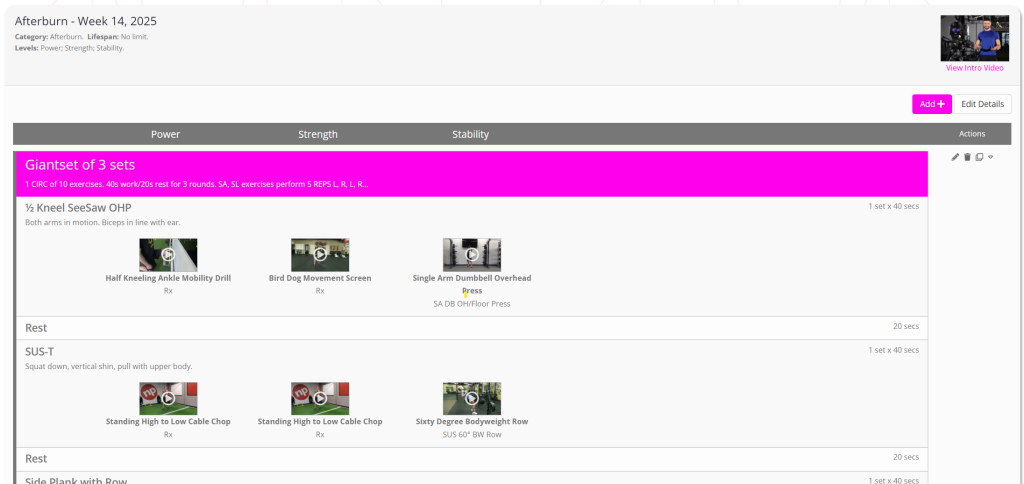Screen dimensions: 1024x484
Task: Select the Stability column header
Action: point(470,134)
